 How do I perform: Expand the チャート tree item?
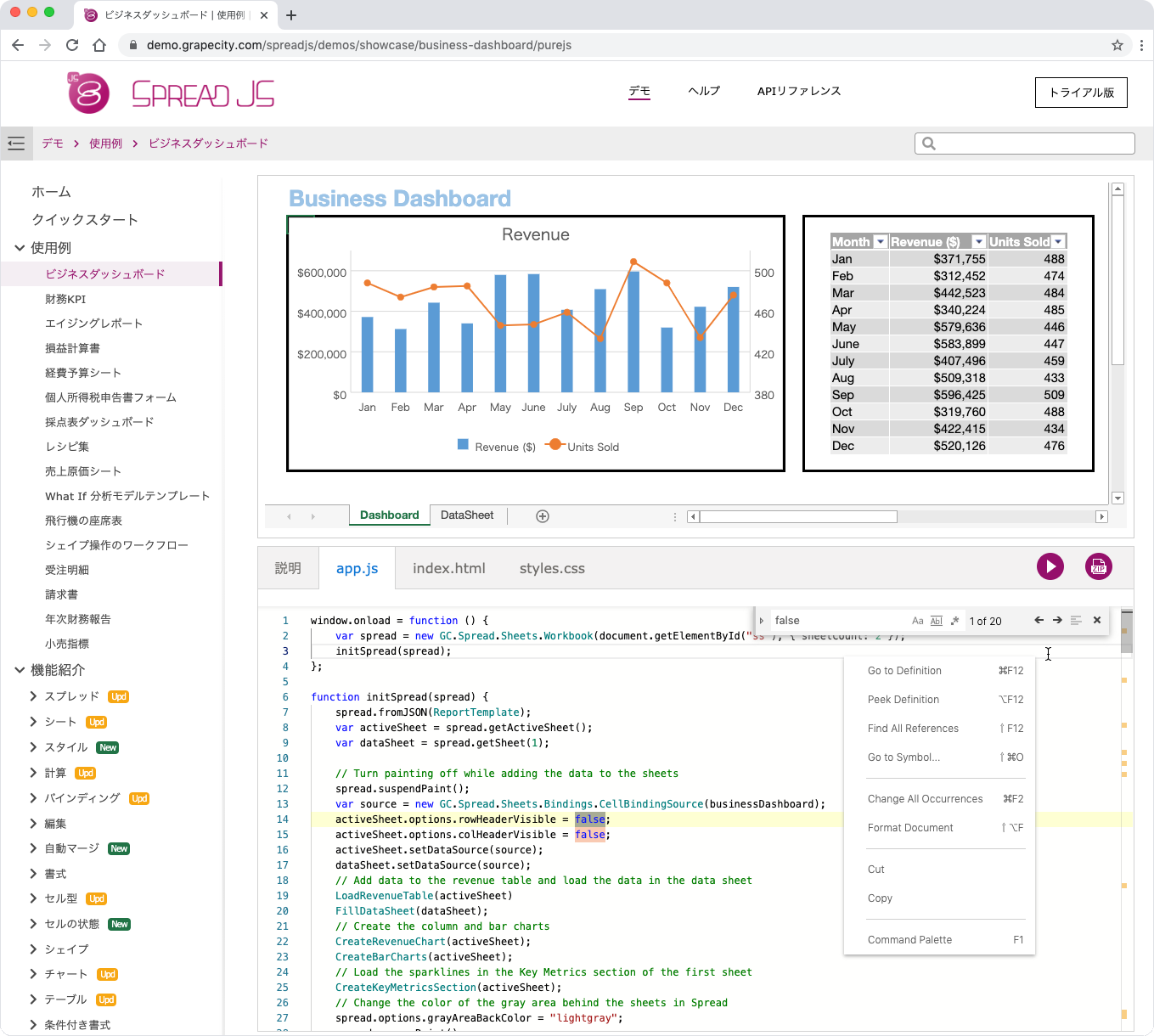click(33, 974)
